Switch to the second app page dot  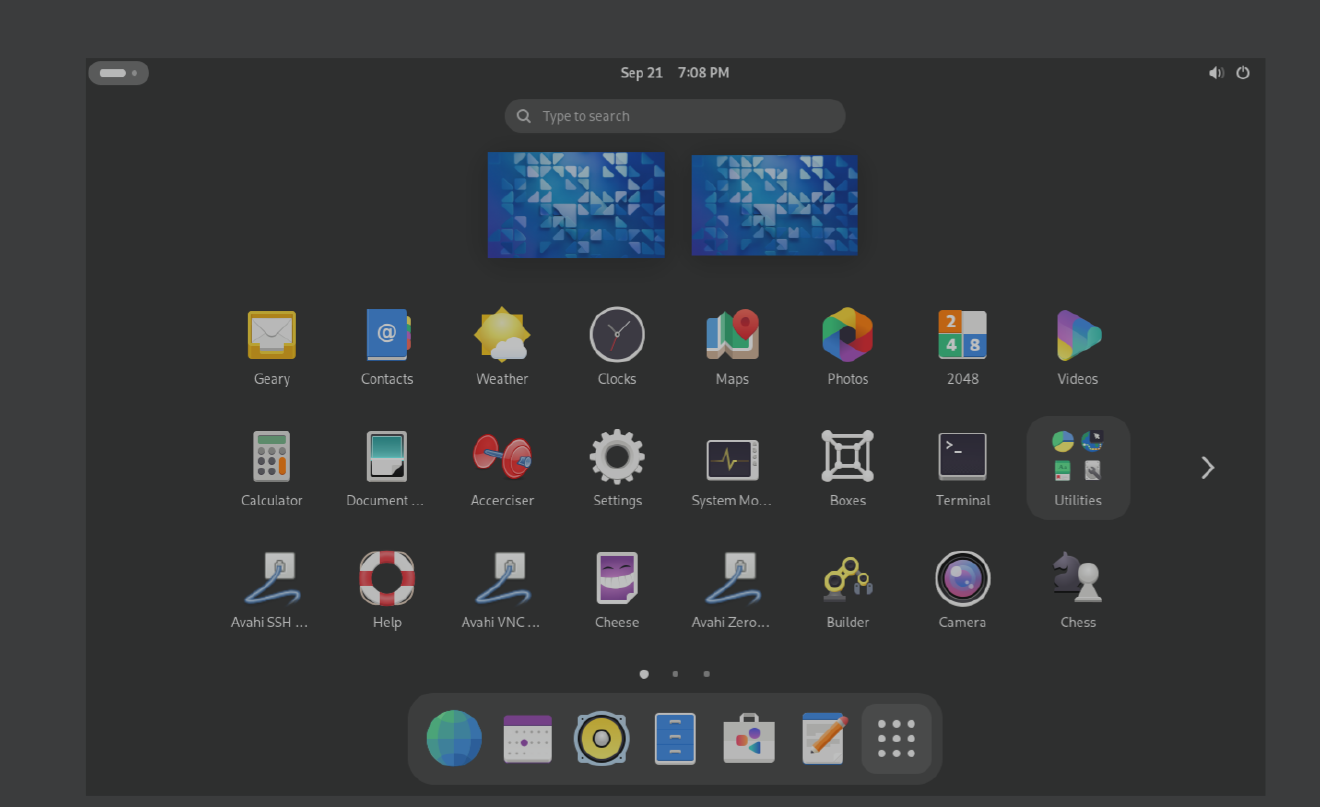(675, 674)
